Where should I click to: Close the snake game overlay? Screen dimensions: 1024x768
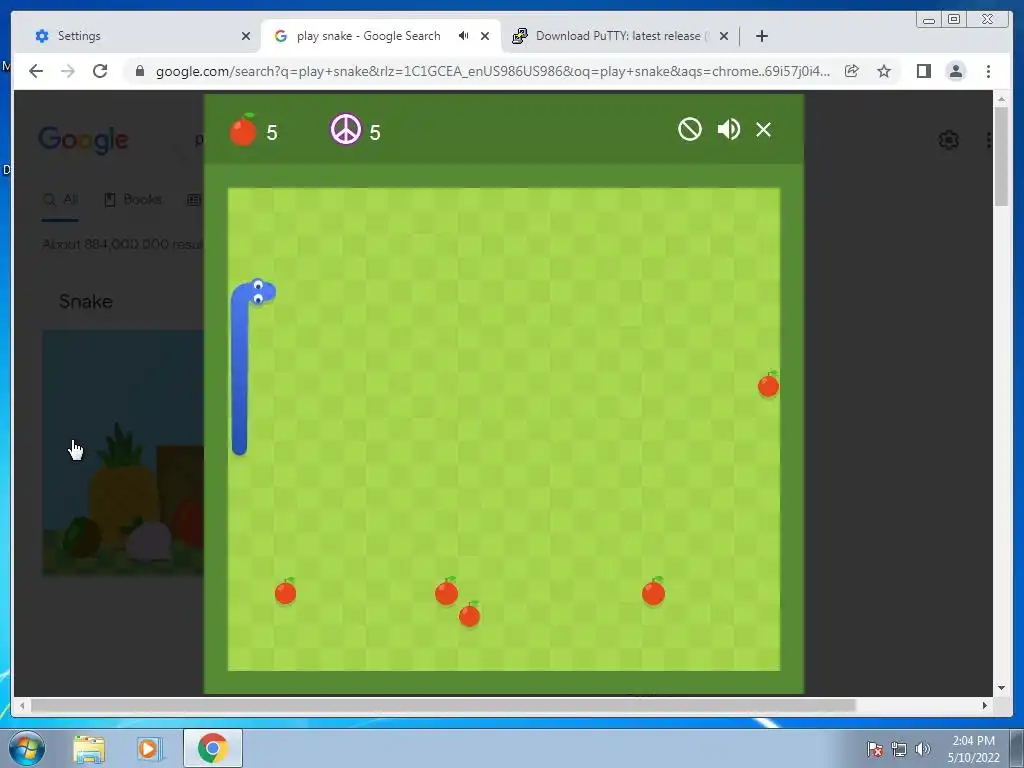(x=763, y=129)
